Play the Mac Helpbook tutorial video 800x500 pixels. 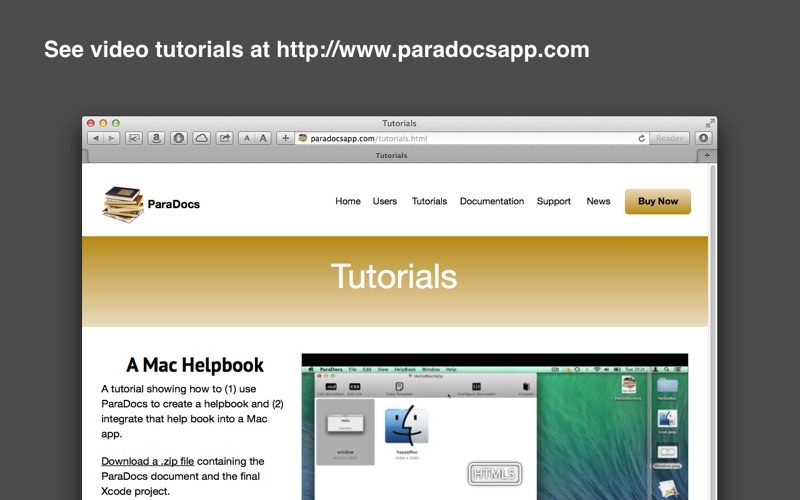[x=495, y=427]
